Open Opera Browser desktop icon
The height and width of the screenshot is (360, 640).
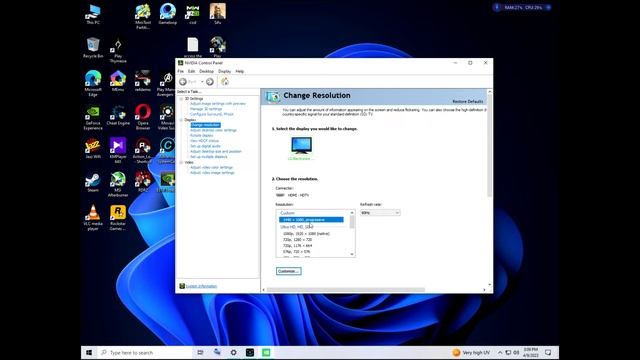tap(143, 117)
